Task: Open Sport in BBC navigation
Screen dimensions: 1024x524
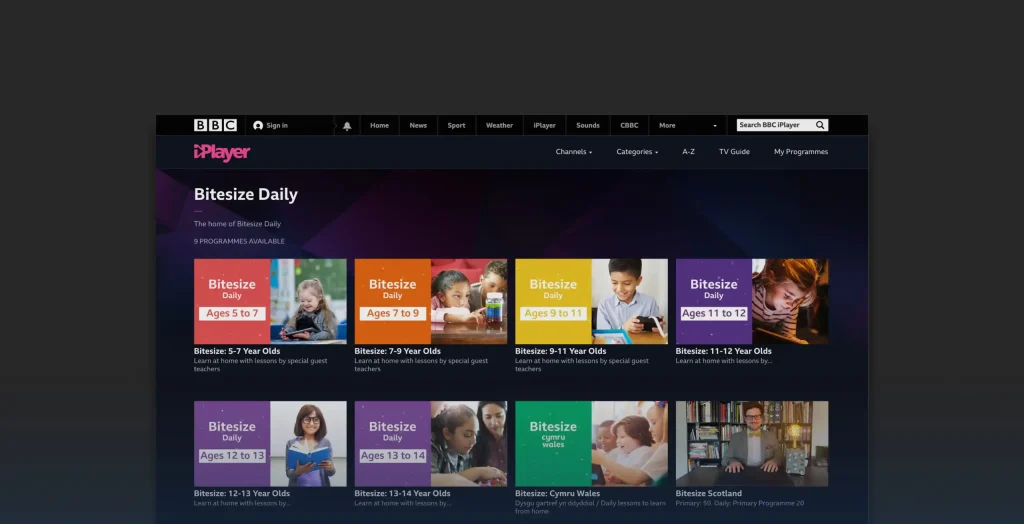Action: (x=456, y=125)
